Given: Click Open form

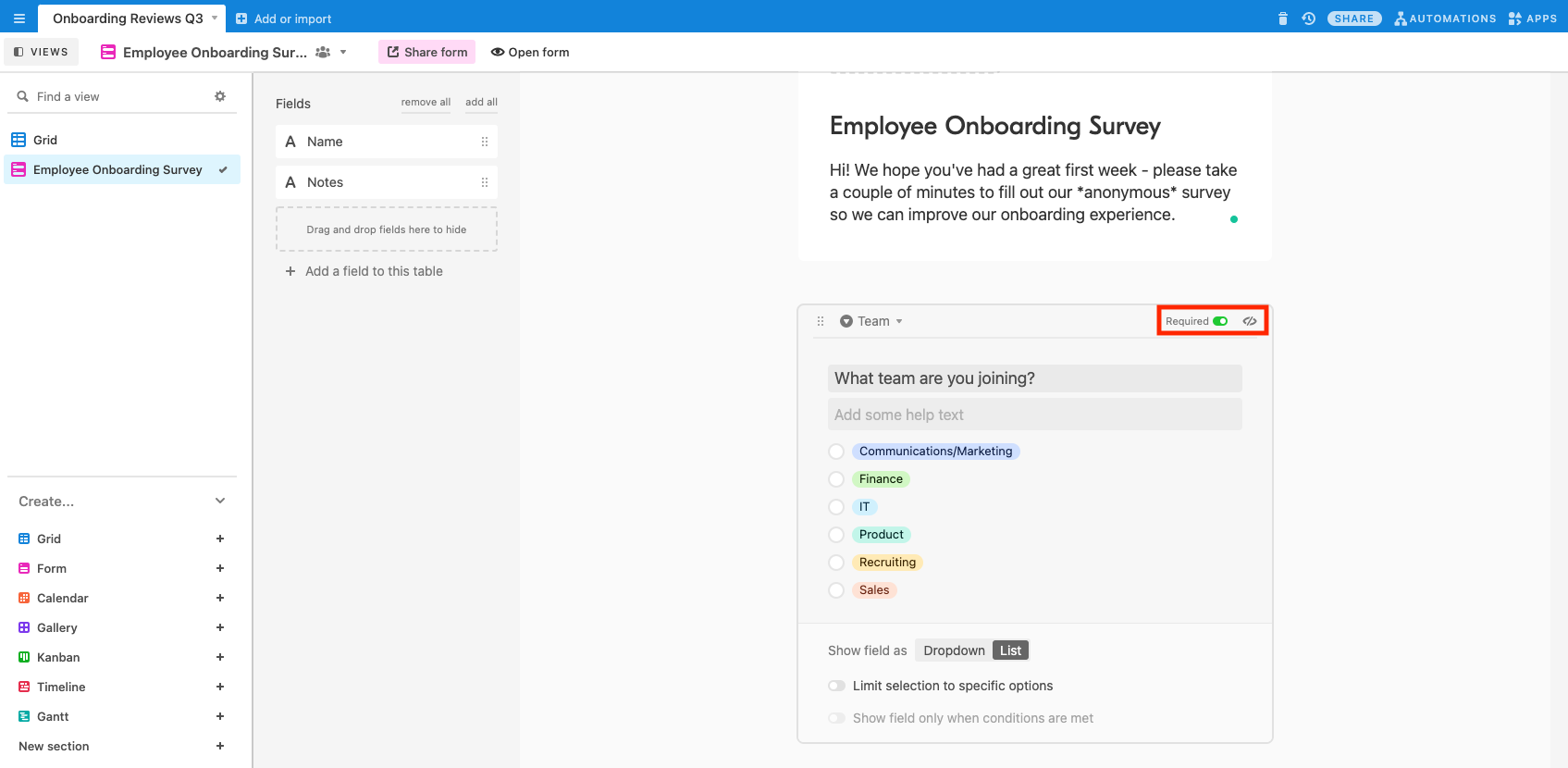Looking at the screenshot, I should (x=530, y=52).
